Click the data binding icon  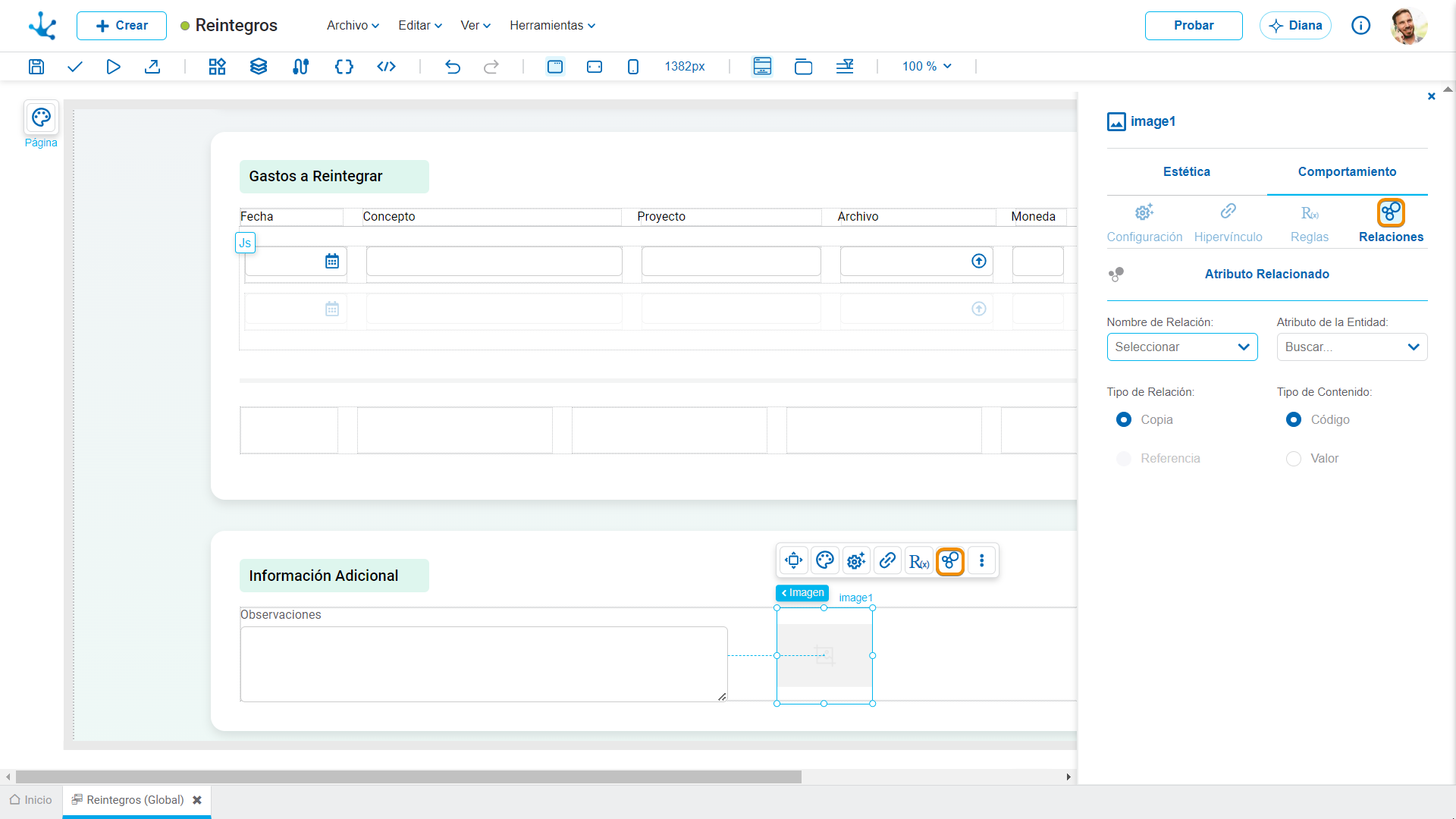(x=301, y=67)
